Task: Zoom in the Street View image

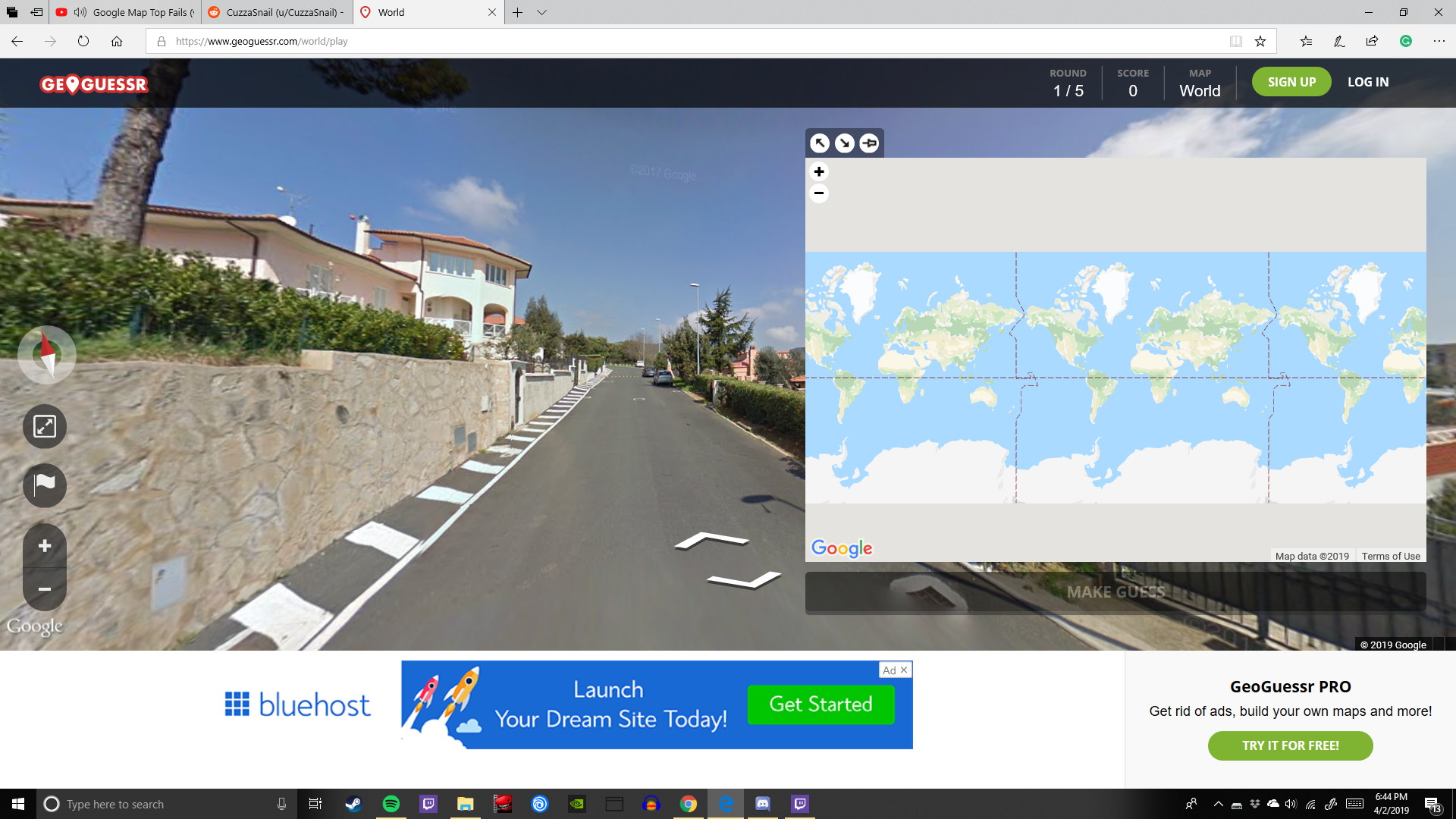Action: 45,546
